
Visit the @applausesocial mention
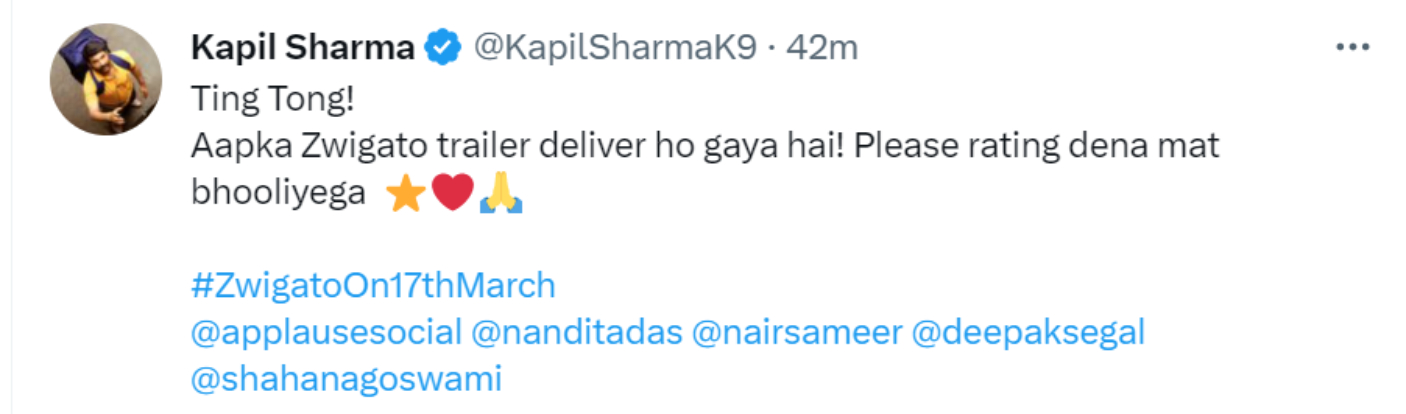click(x=326, y=333)
